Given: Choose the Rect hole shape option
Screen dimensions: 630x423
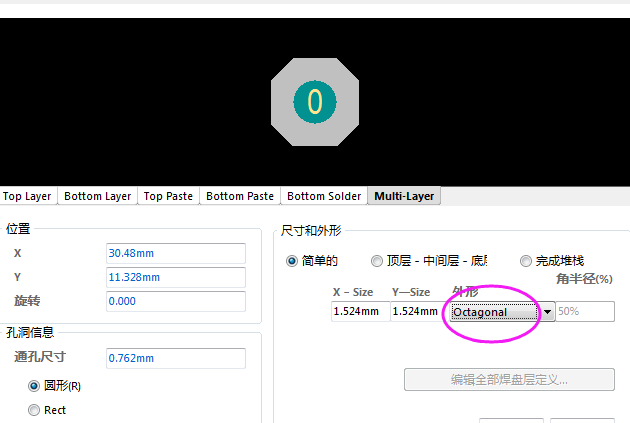Looking at the screenshot, I should tap(34, 410).
